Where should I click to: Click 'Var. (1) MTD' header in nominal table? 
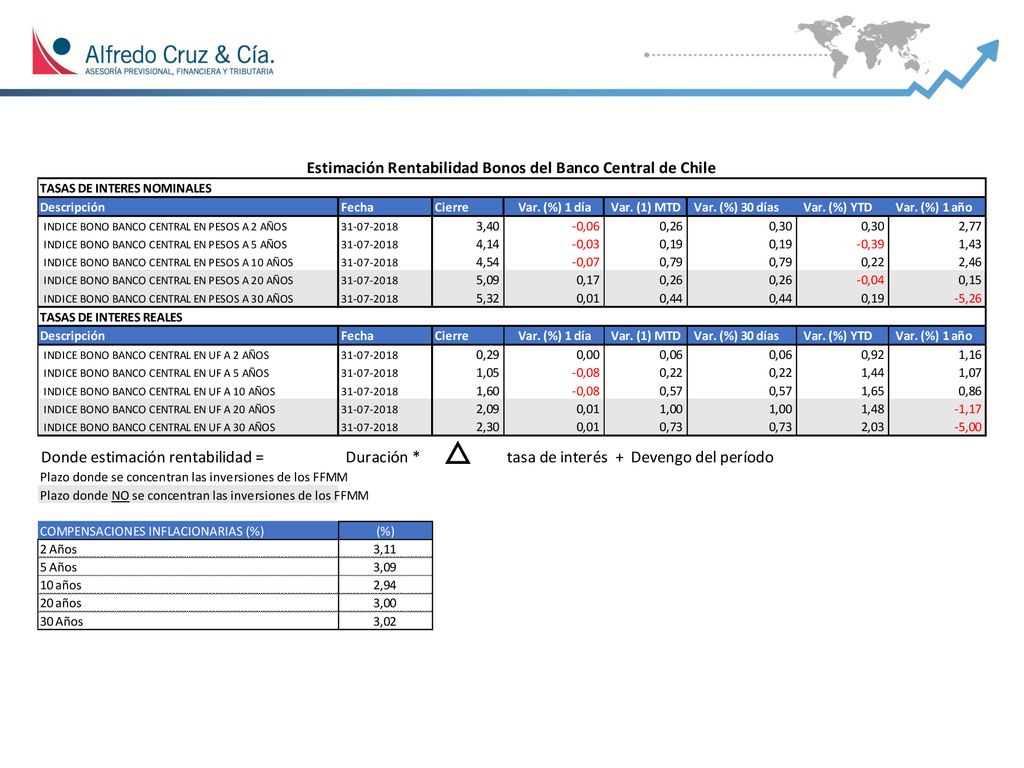pyautogui.click(x=645, y=207)
